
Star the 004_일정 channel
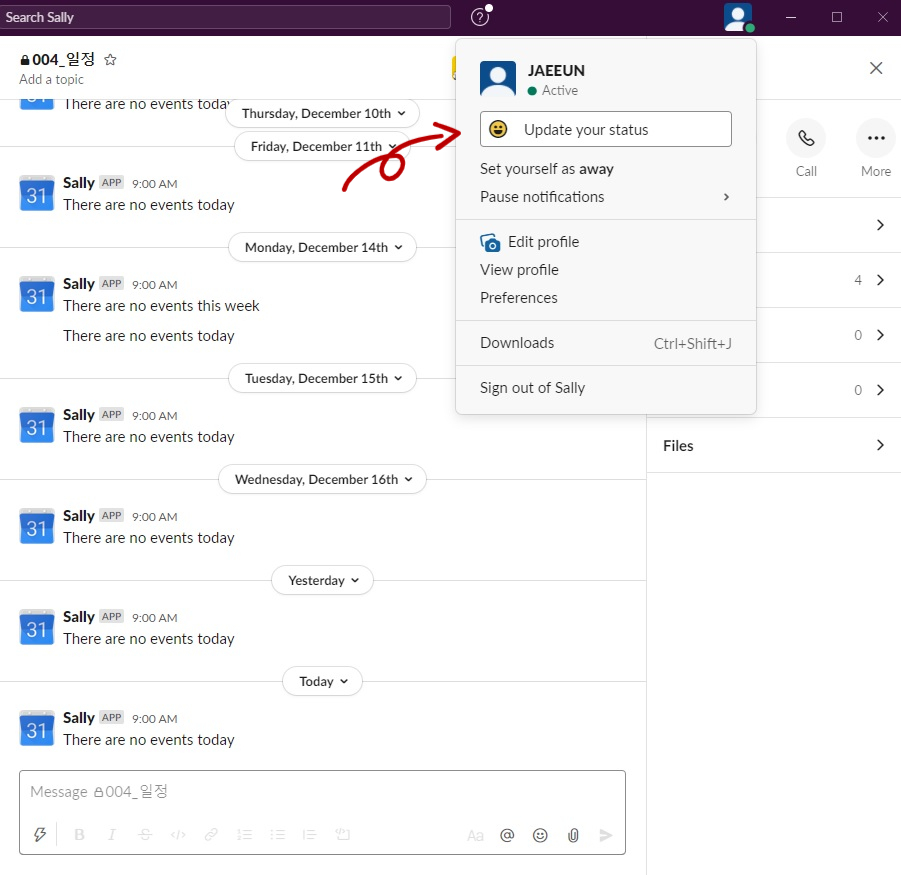pos(110,60)
